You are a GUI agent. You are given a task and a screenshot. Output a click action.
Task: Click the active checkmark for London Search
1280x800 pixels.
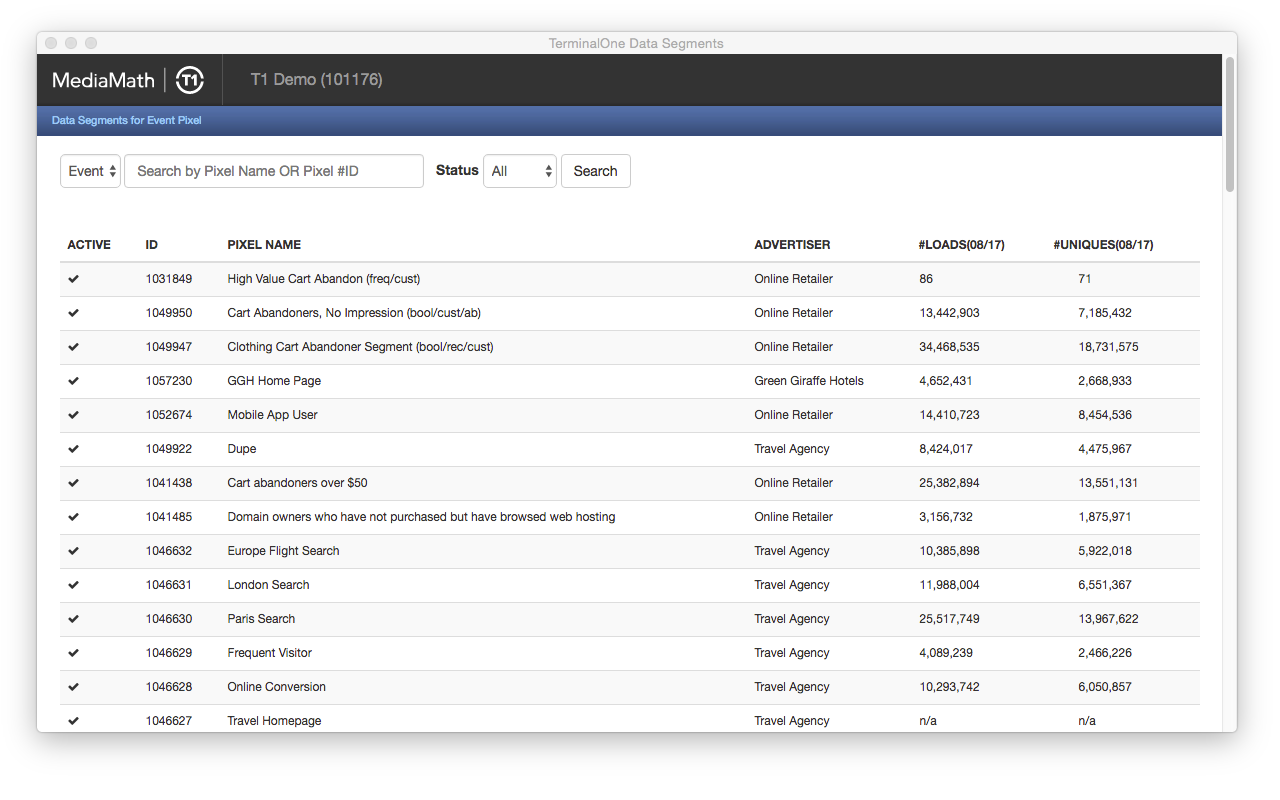pyautogui.click(x=73, y=584)
